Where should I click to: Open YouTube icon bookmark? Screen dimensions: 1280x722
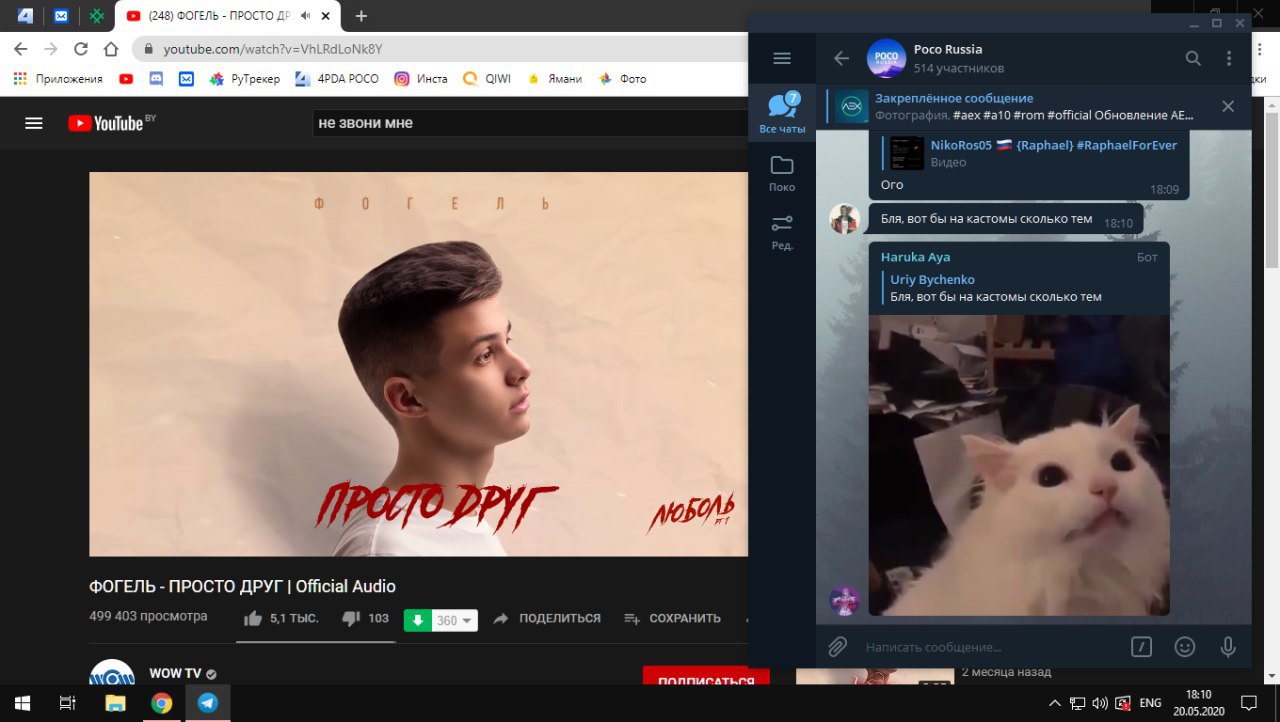click(126, 79)
